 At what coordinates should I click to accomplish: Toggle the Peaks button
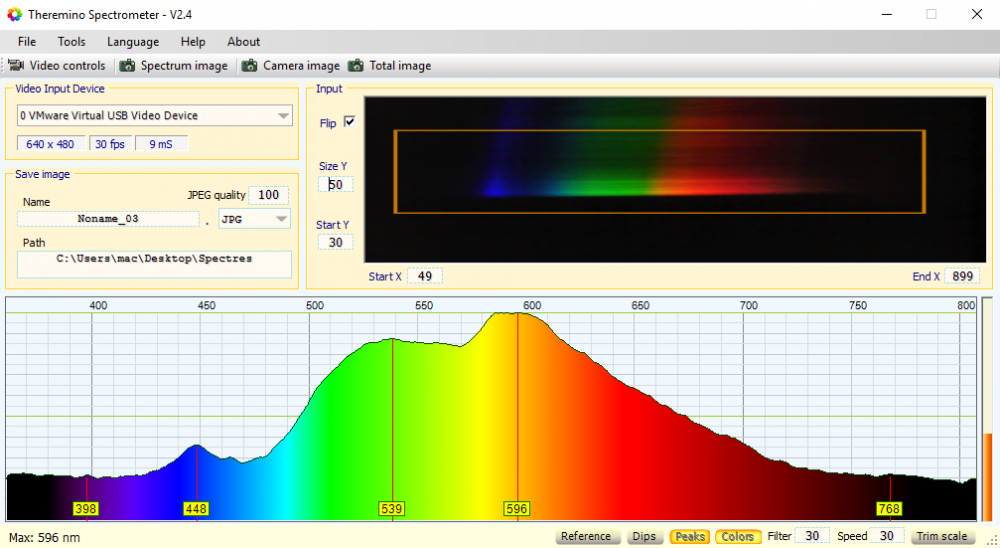pos(689,537)
